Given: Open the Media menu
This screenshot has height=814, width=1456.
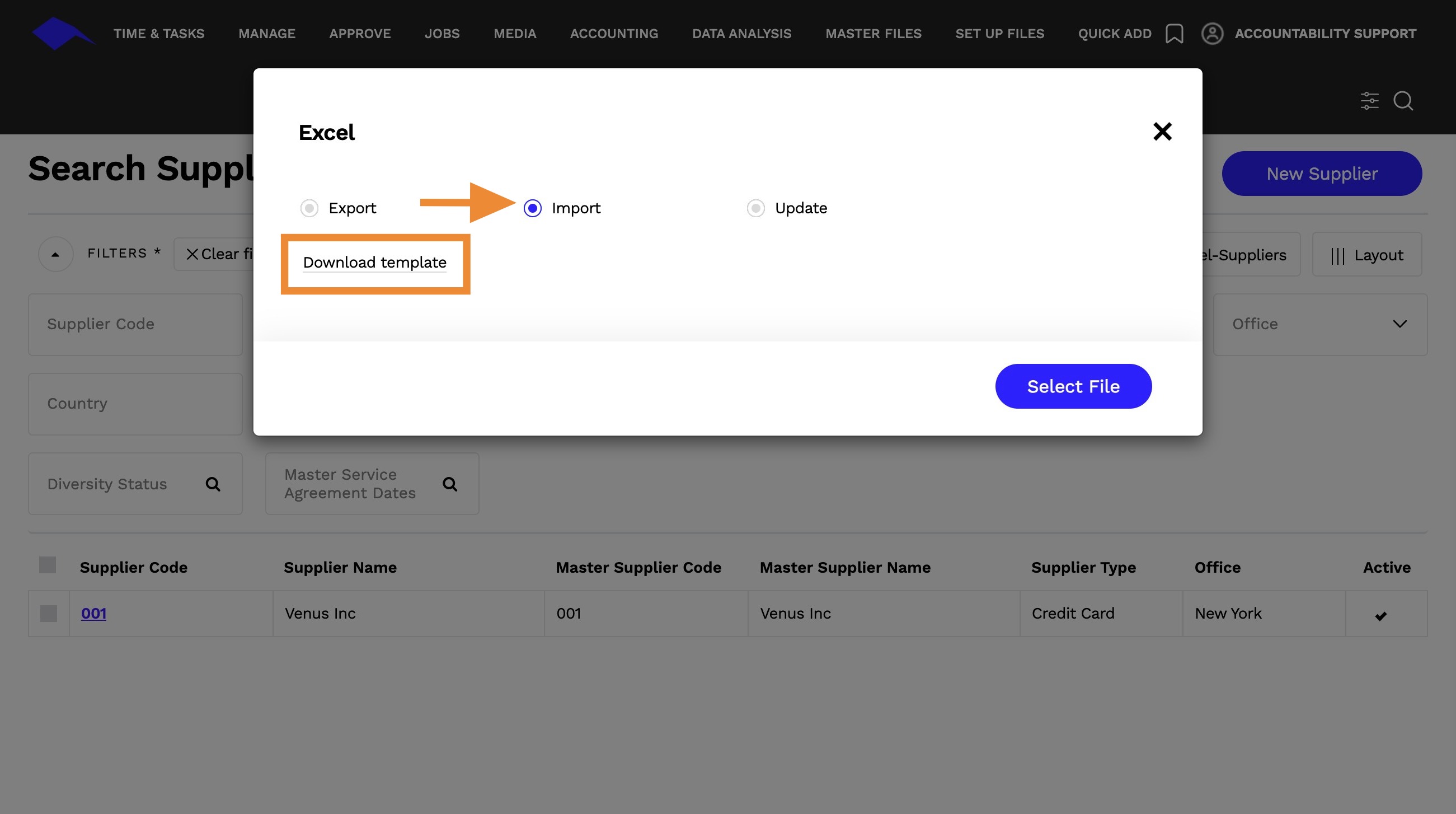Looking at the screenshot, I should pos(514,34).
